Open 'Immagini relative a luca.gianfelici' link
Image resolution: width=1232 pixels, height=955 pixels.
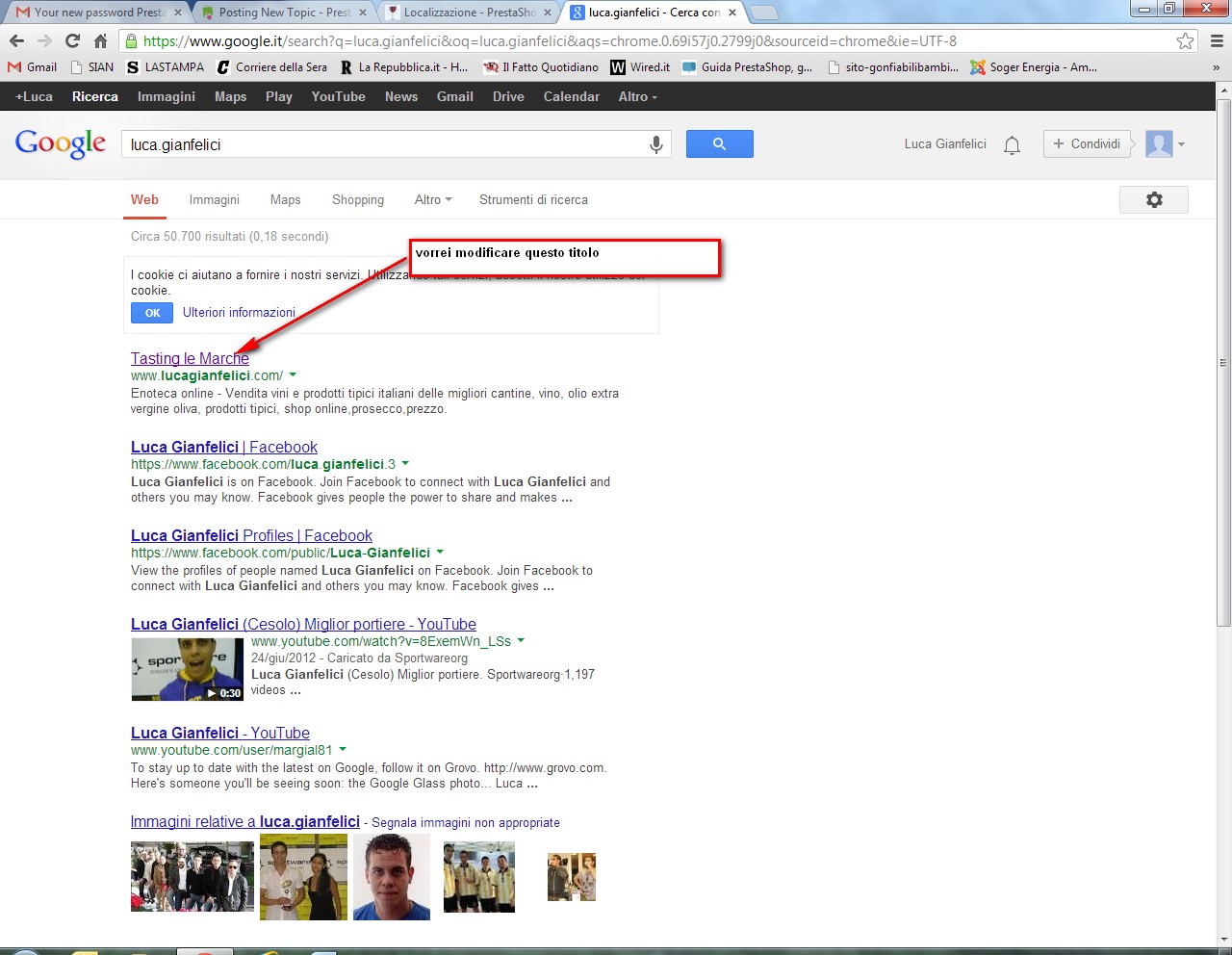[x=245, y=821]
